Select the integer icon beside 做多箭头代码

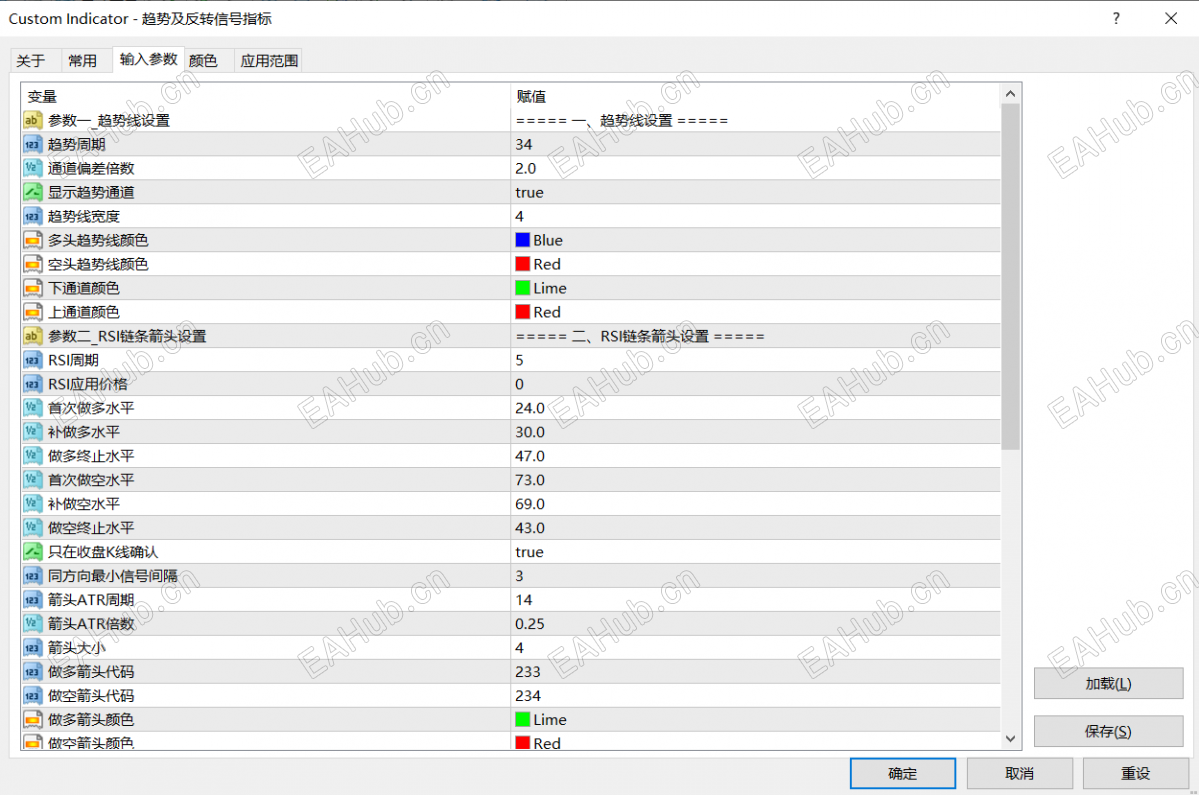32,671
